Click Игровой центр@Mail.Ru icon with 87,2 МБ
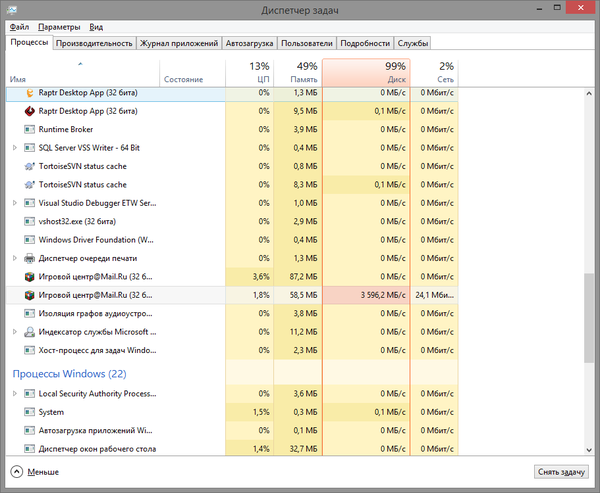This screenshot has width=600, height=493. pyautogui.click(x=29, y=277)
